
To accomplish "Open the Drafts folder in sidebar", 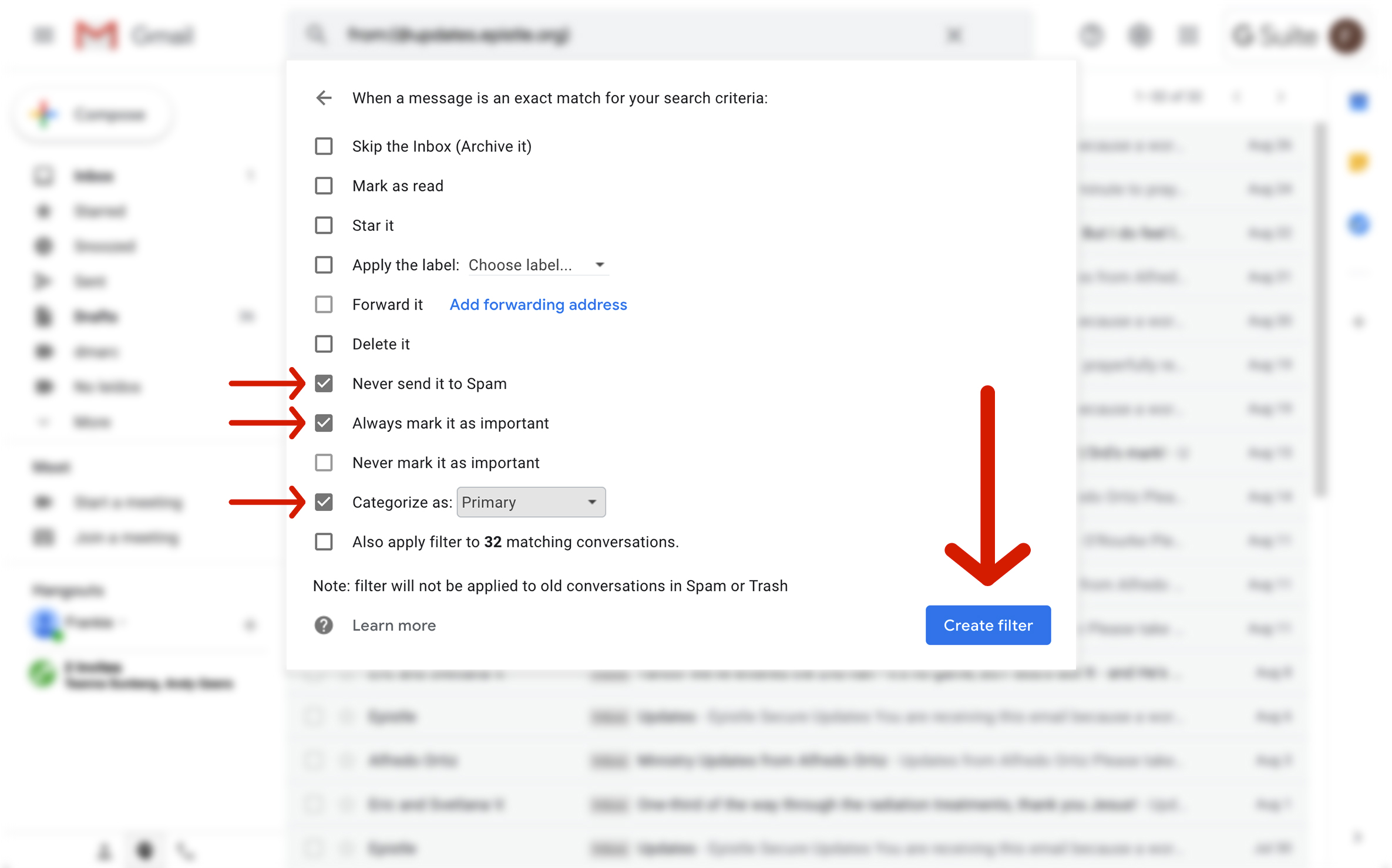I will click(x=95, y=317).
